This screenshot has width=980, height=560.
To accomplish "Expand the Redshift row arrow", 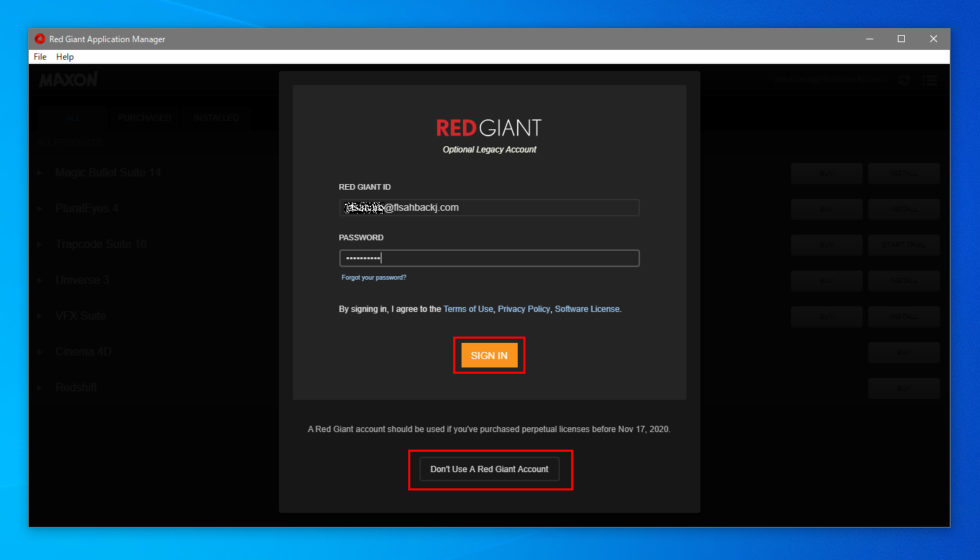I will point(40,388).
